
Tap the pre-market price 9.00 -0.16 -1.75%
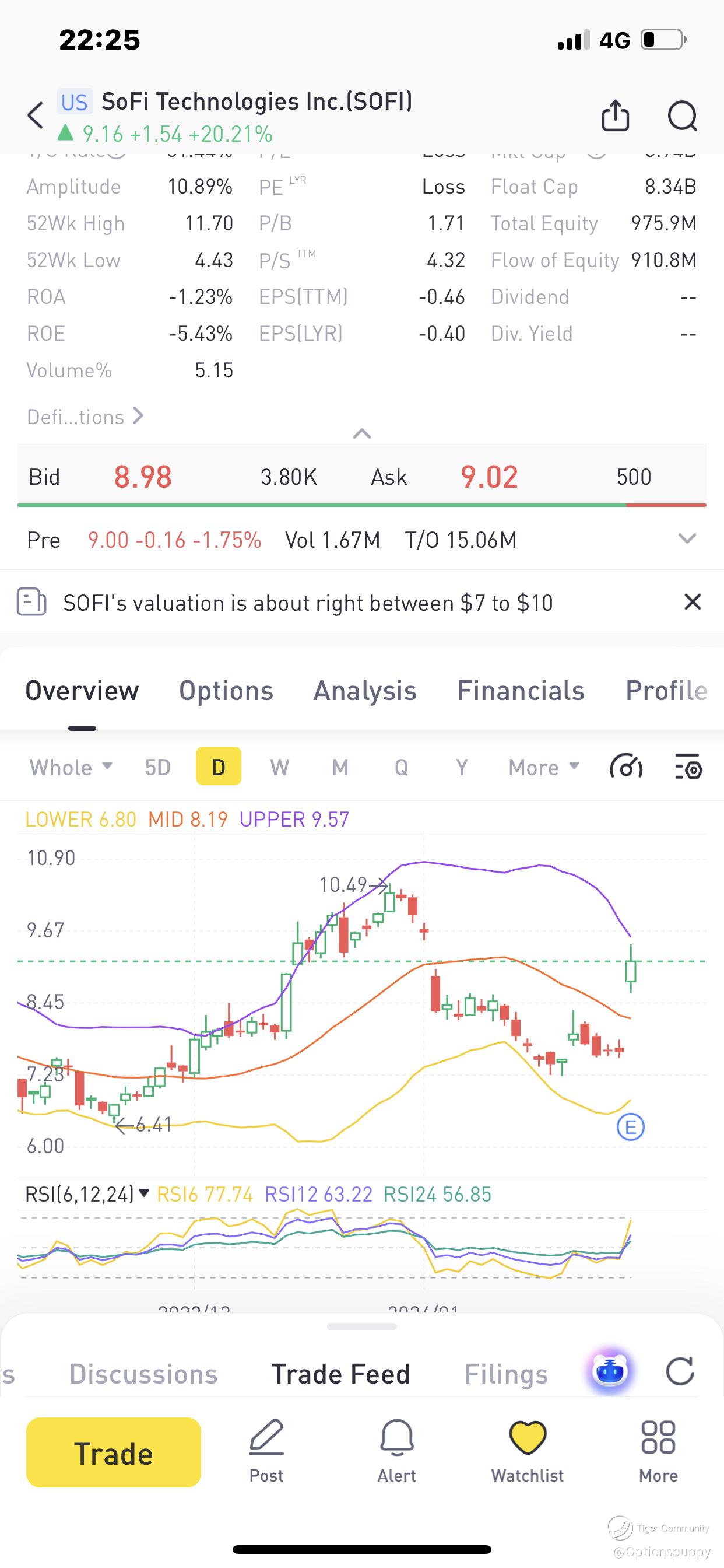pyautogui.click(x=175, y=540)
